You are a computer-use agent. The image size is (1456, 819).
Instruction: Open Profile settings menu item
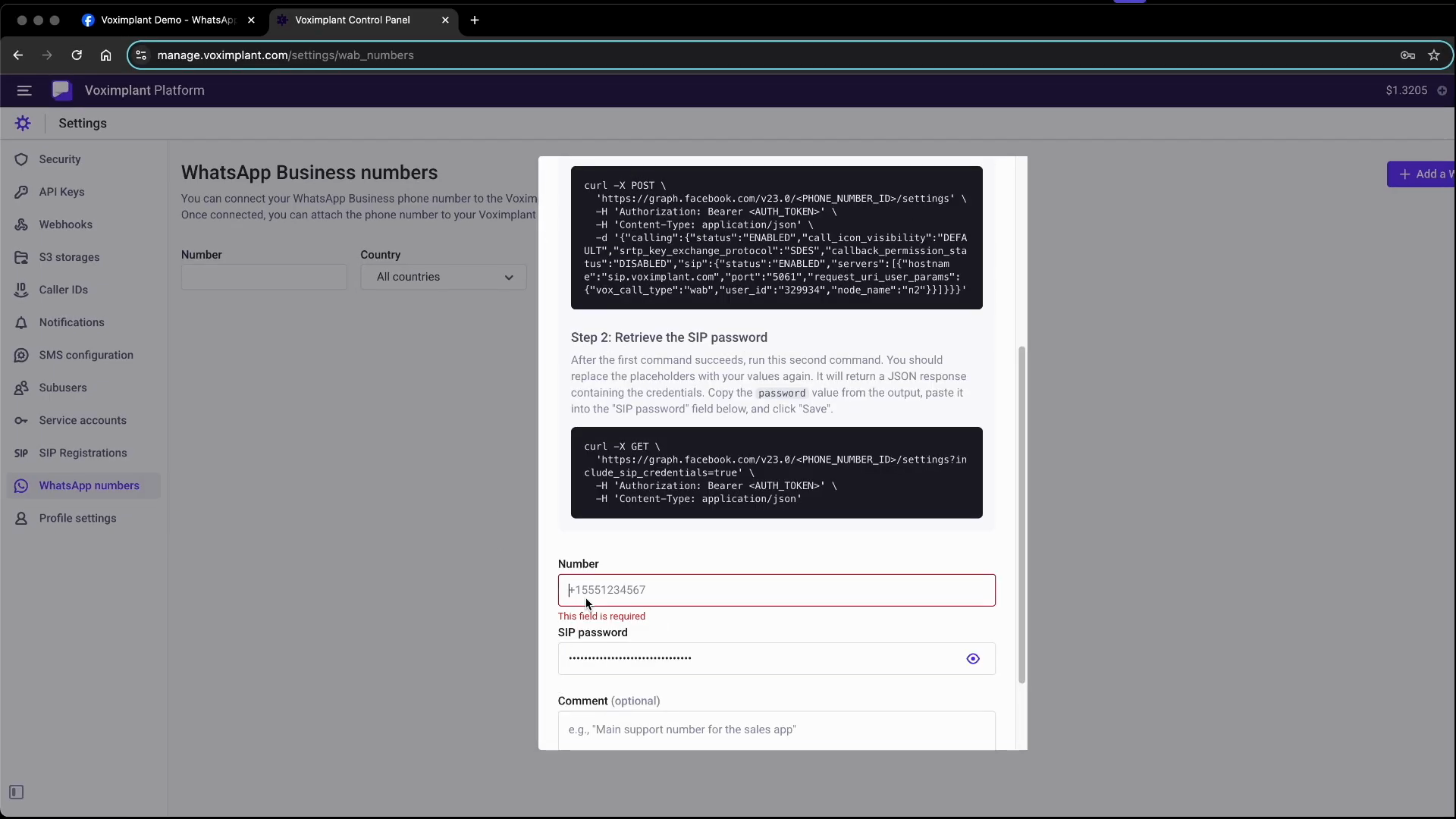(77, 518)
